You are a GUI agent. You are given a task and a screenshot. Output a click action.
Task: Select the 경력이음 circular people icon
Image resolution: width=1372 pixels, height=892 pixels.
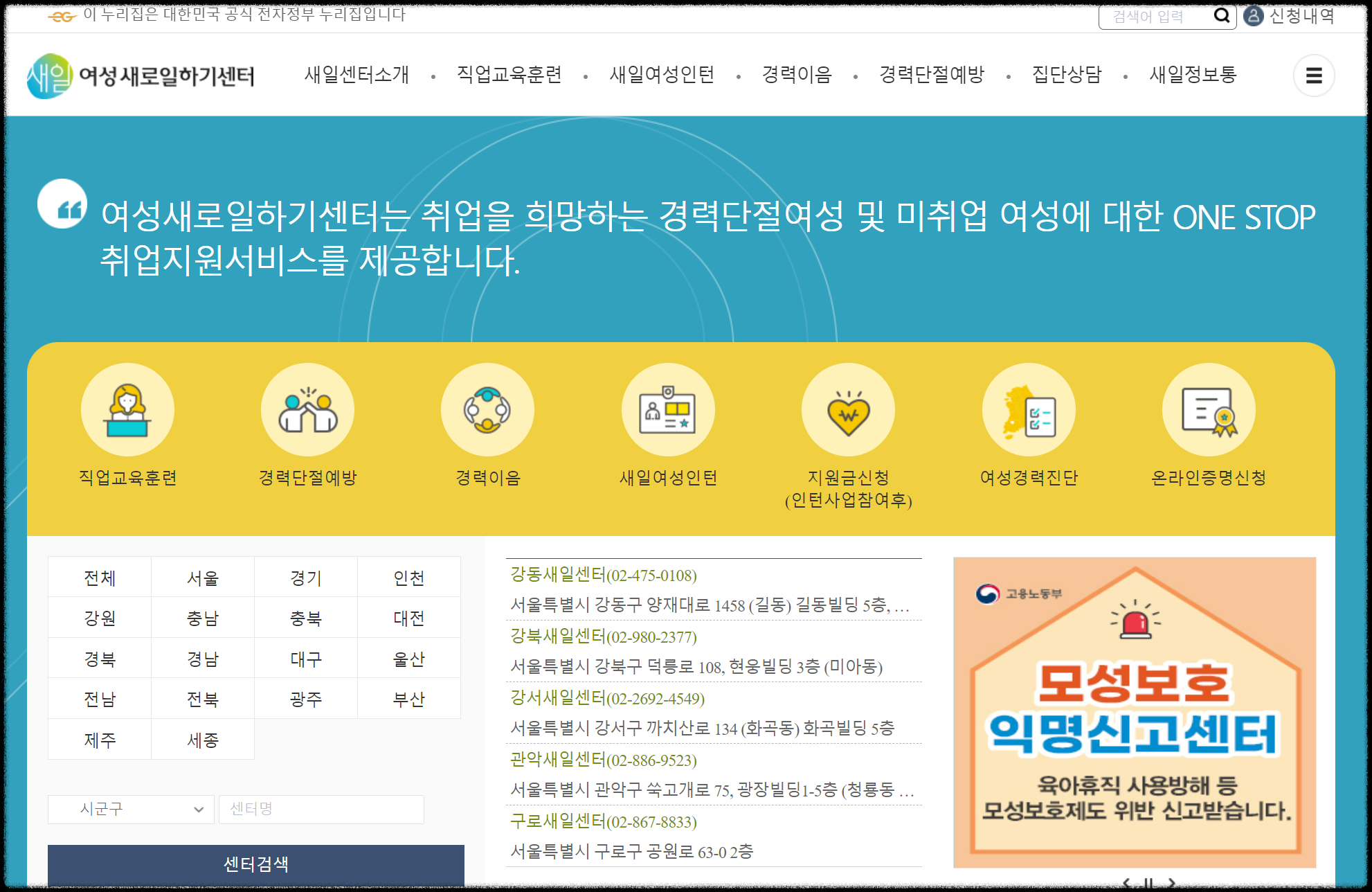[487, 410]
